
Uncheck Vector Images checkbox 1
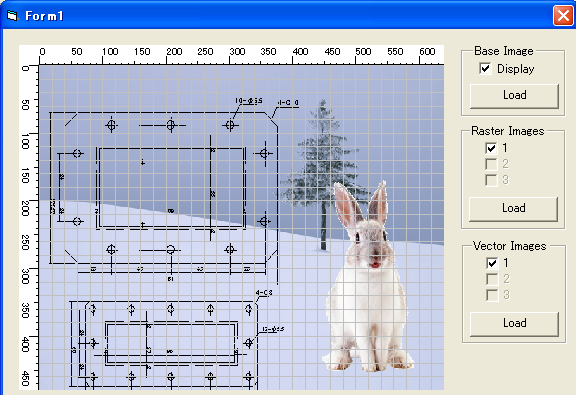click(x=492, y=263)
